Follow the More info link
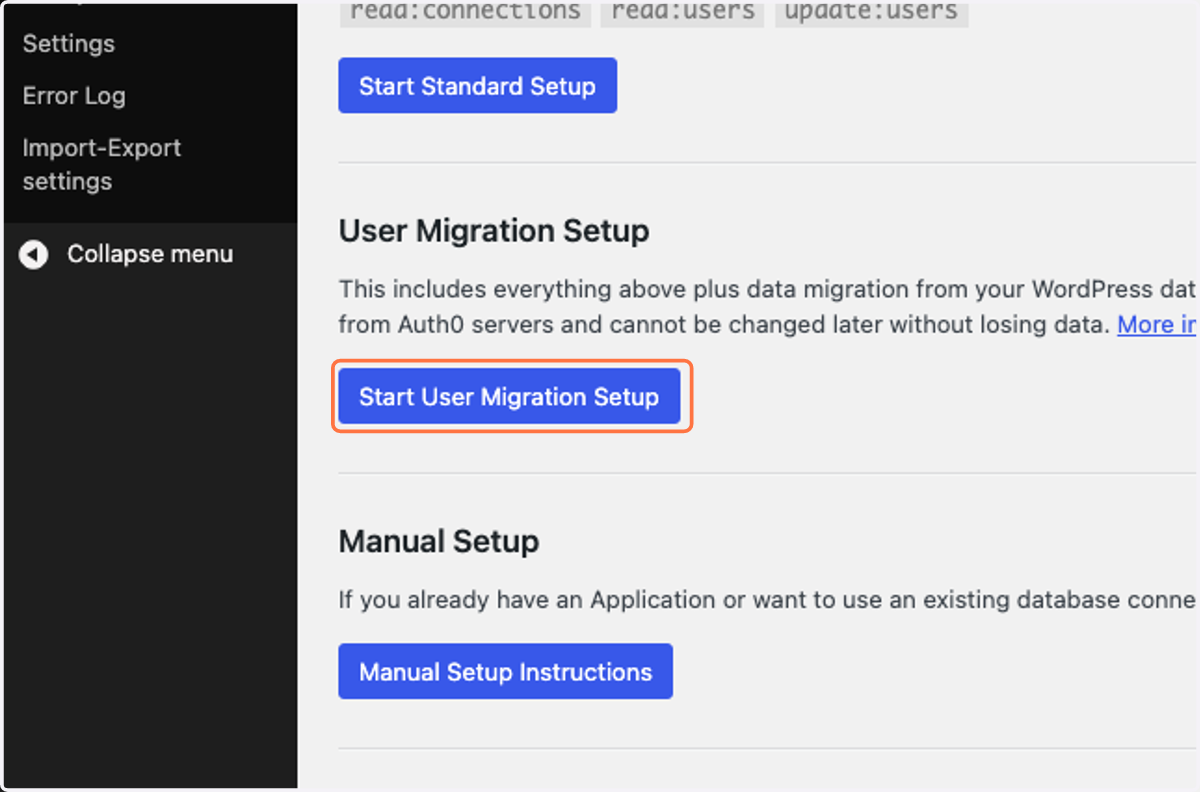 click(1157, 324)
